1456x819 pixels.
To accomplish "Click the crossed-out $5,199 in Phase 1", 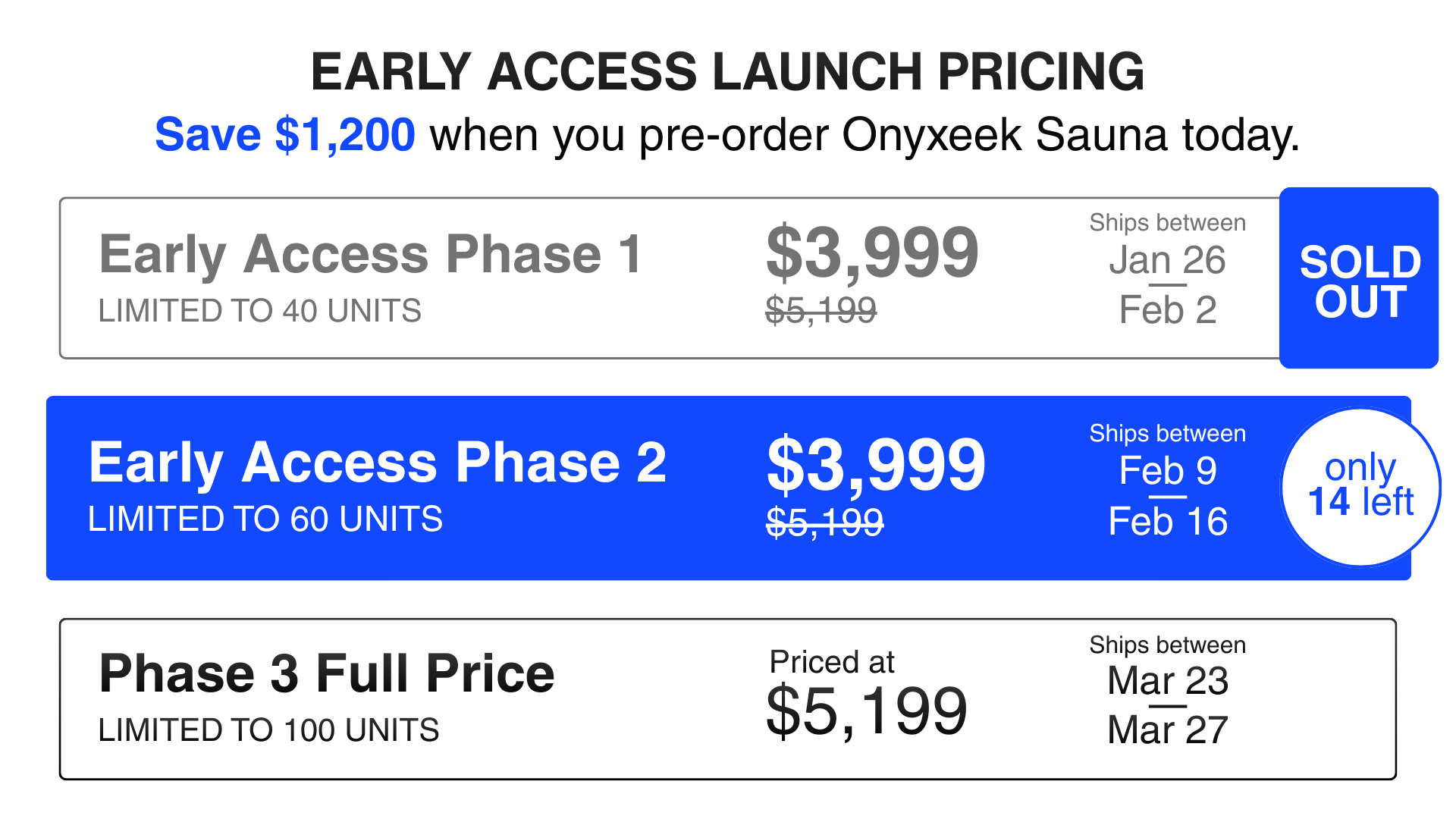I will 821,310.
